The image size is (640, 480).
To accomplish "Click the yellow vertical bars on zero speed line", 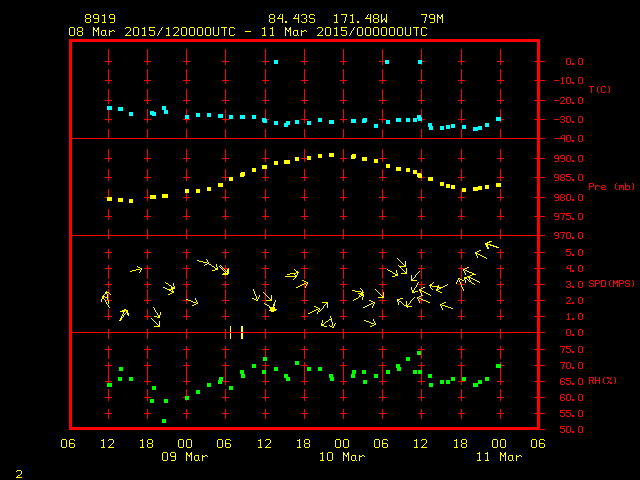I will point(236,332).
